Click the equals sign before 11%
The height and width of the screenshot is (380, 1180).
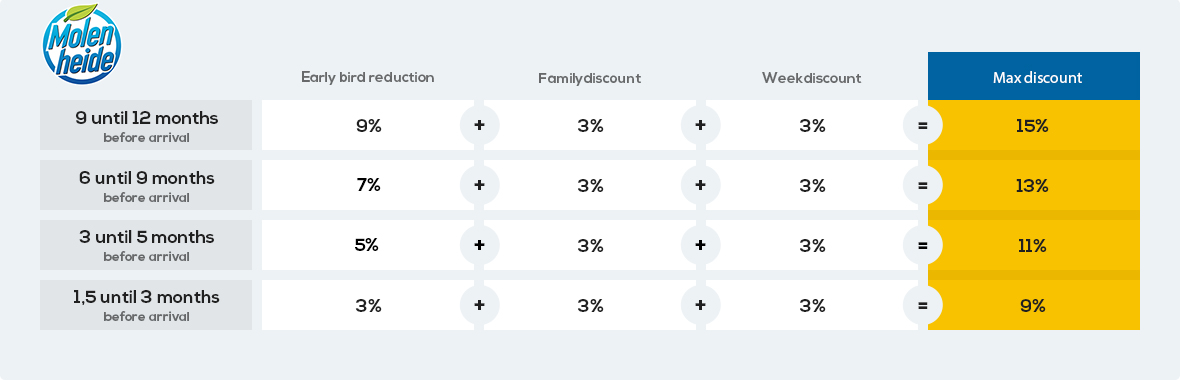point(923,245)
